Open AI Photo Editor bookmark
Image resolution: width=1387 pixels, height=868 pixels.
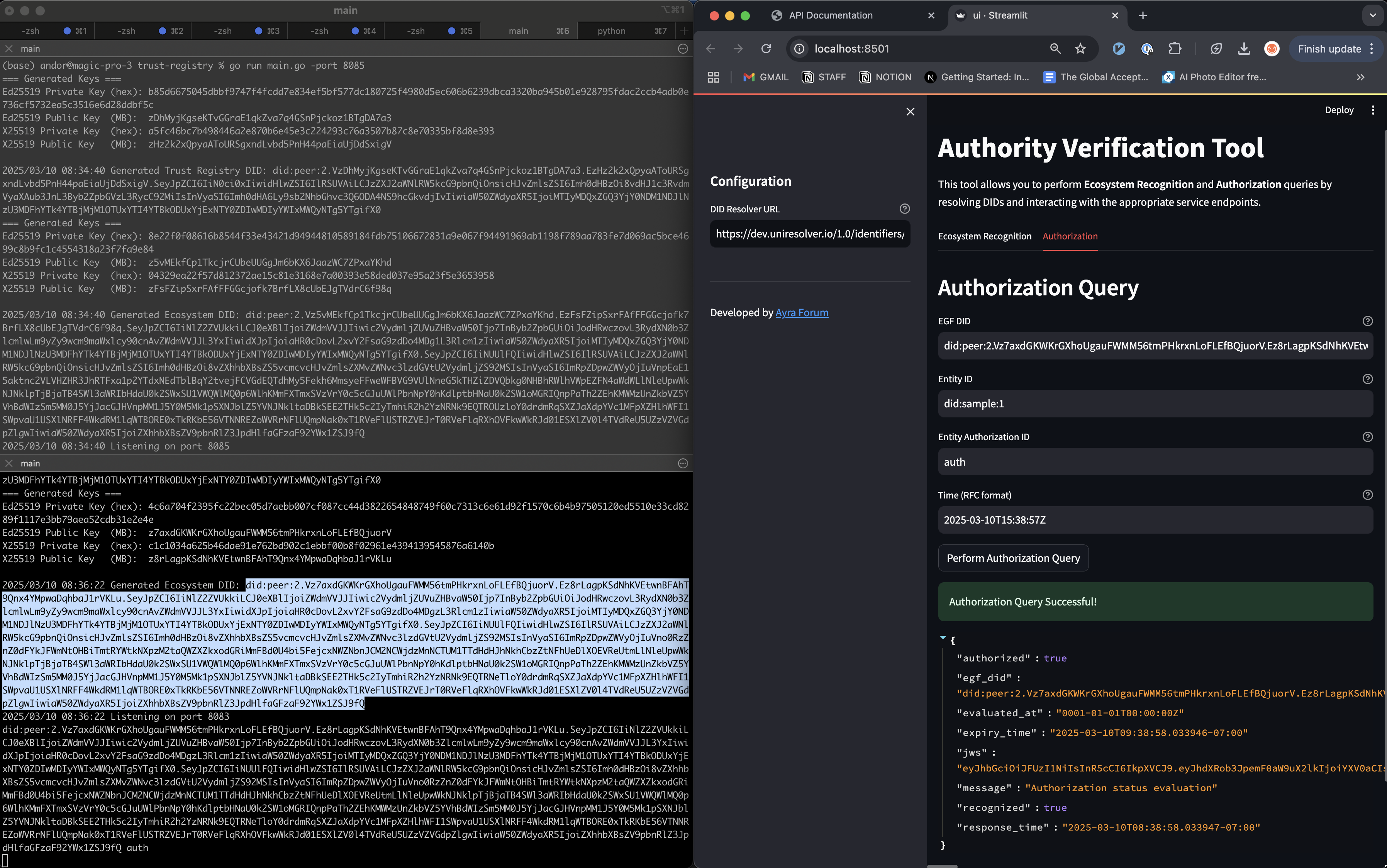click(x=1214, y=77)
